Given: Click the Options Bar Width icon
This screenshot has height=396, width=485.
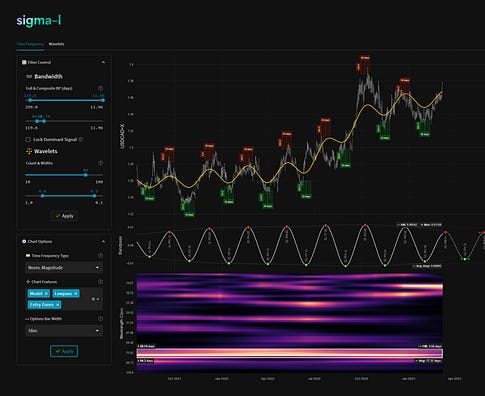Looking at the screenshot, I should pyautogui.click(x=27, y=319).
